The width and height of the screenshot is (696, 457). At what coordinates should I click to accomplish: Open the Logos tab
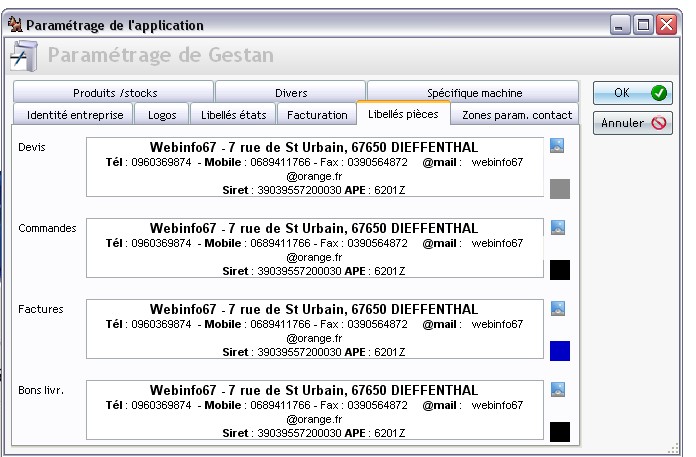click(x=161, y=115)
